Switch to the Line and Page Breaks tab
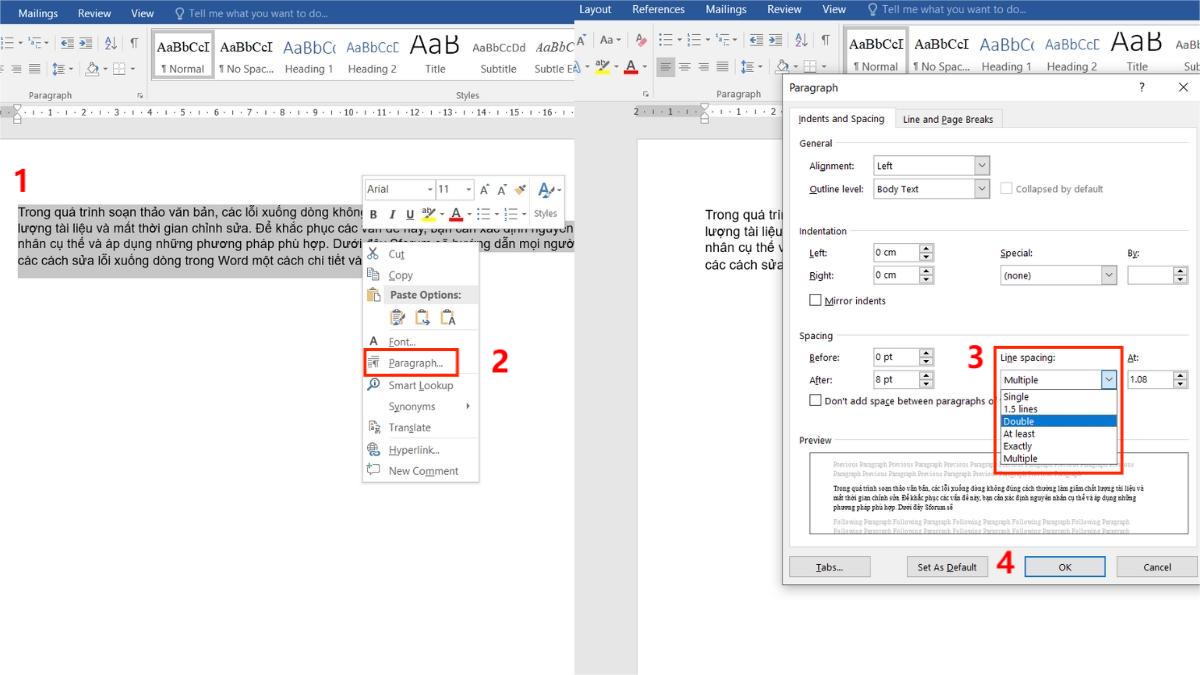 tap(948, 119)
